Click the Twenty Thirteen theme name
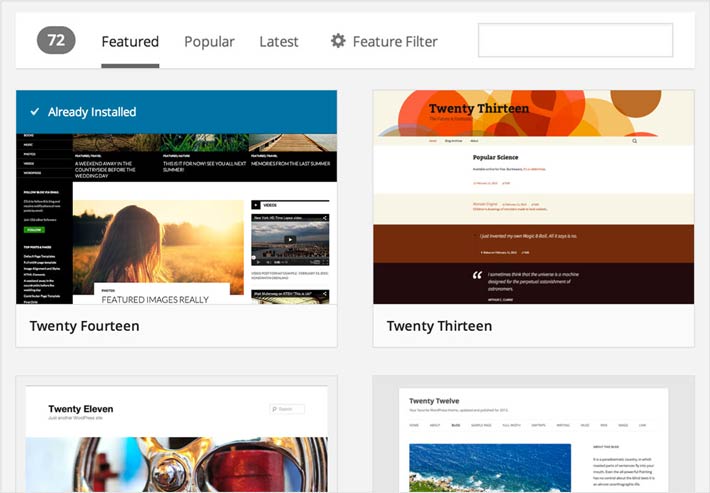Viewport: 710px width, 493px height. pyautogui.click(x=439, y=326)
